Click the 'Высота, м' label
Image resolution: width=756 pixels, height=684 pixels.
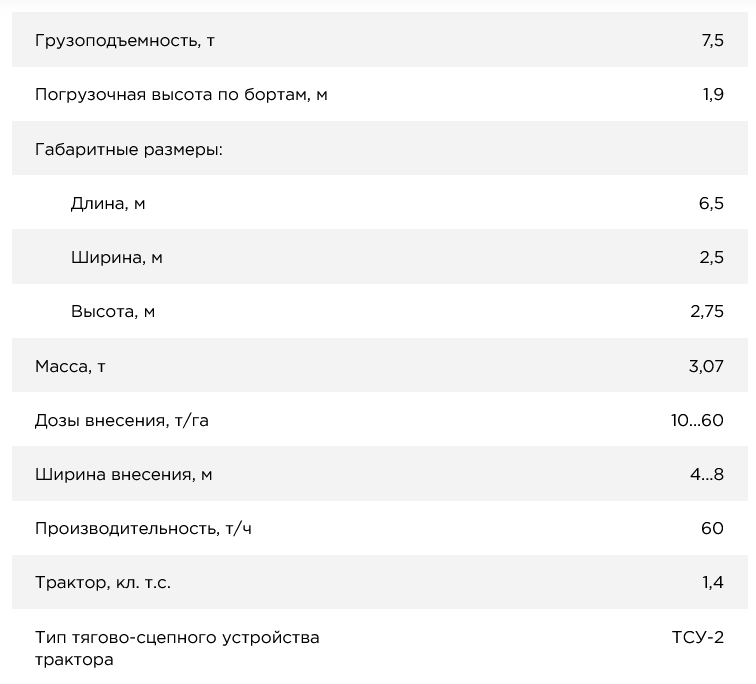point(113,312)
